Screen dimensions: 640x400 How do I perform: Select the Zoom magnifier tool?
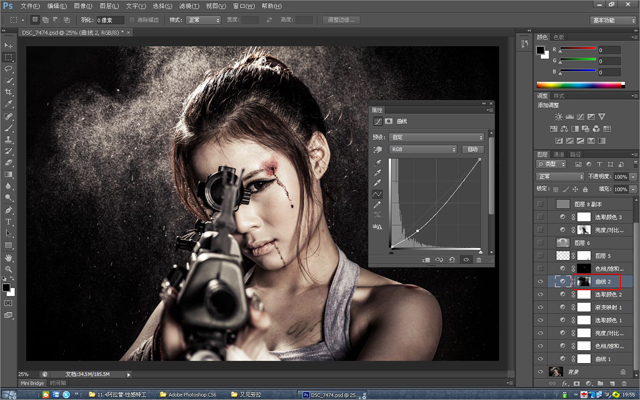(x=9, y=269)
